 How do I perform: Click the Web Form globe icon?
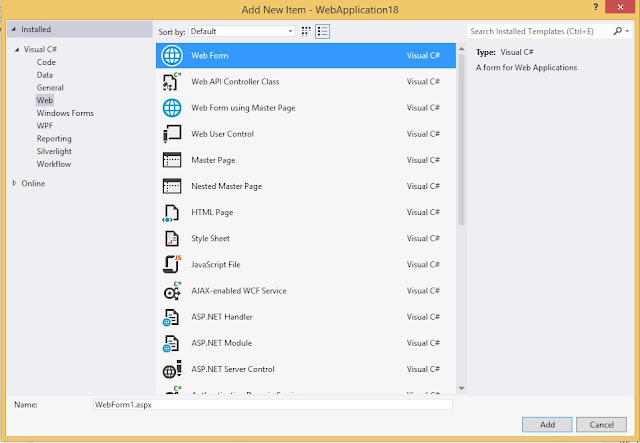point(172,56)
